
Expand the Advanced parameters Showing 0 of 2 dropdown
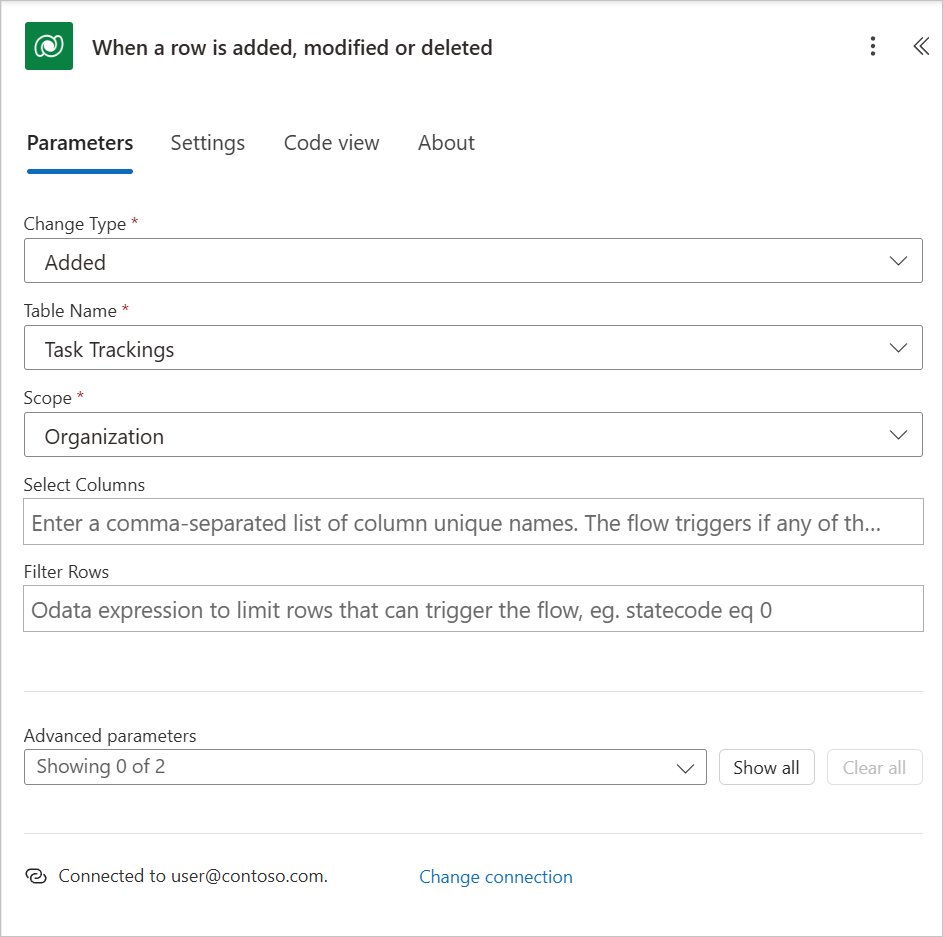tap(365, 767)
